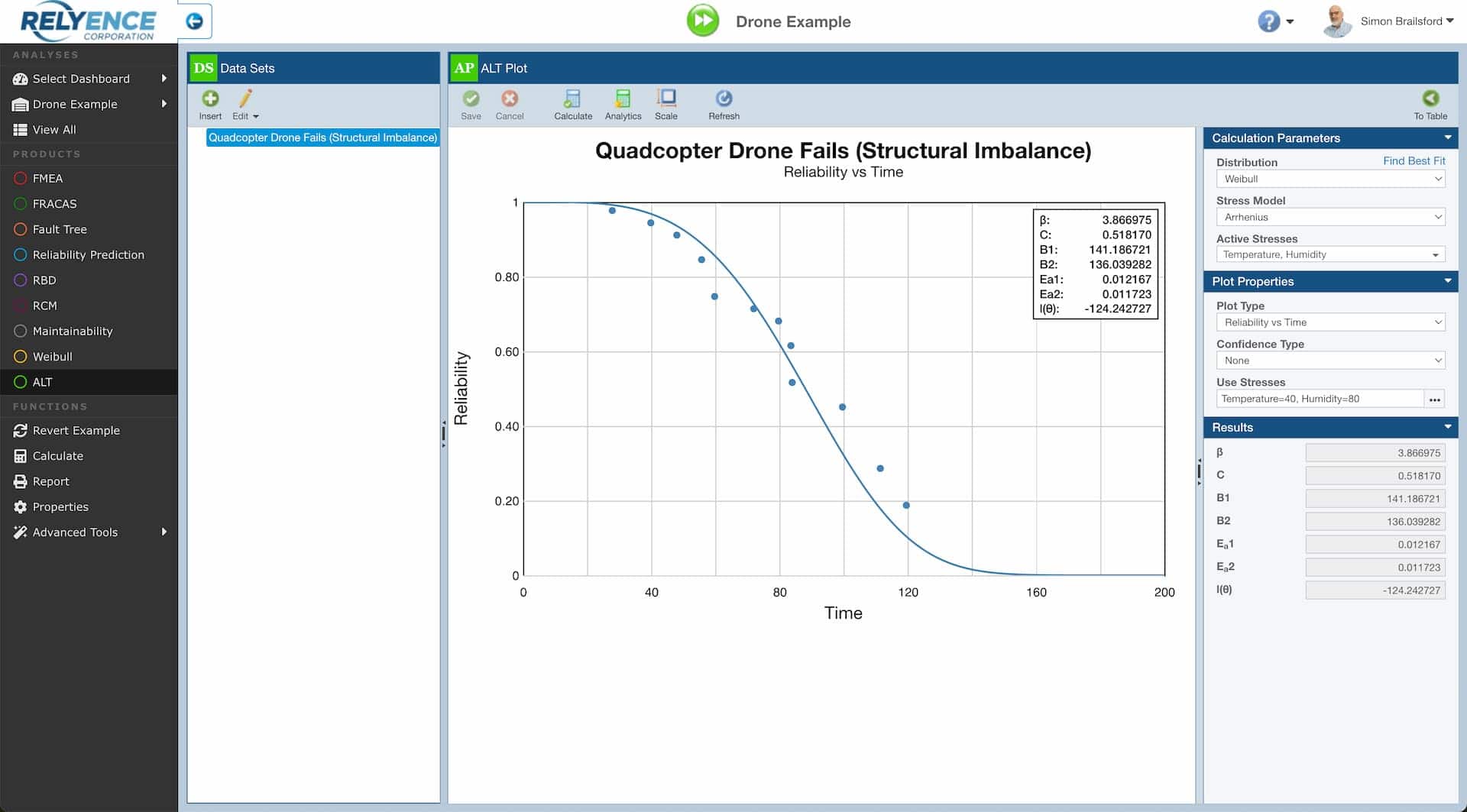The height and width of the screenshot is (812, 1467).
Task: Click the Cancel icon in ALT Plot toolbar
Action: (x=510, y=105)
